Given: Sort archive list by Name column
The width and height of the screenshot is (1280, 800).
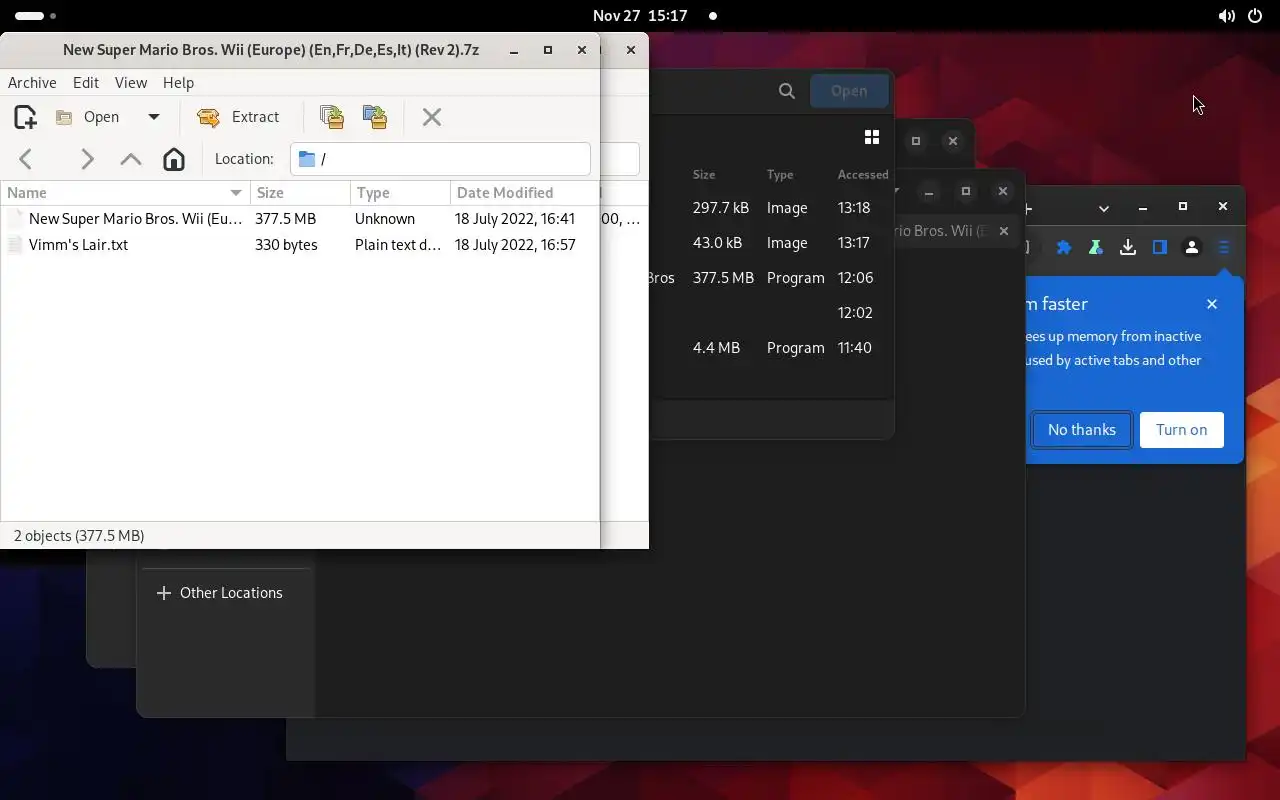Looking at the screenshot, I should click(125, 193).
